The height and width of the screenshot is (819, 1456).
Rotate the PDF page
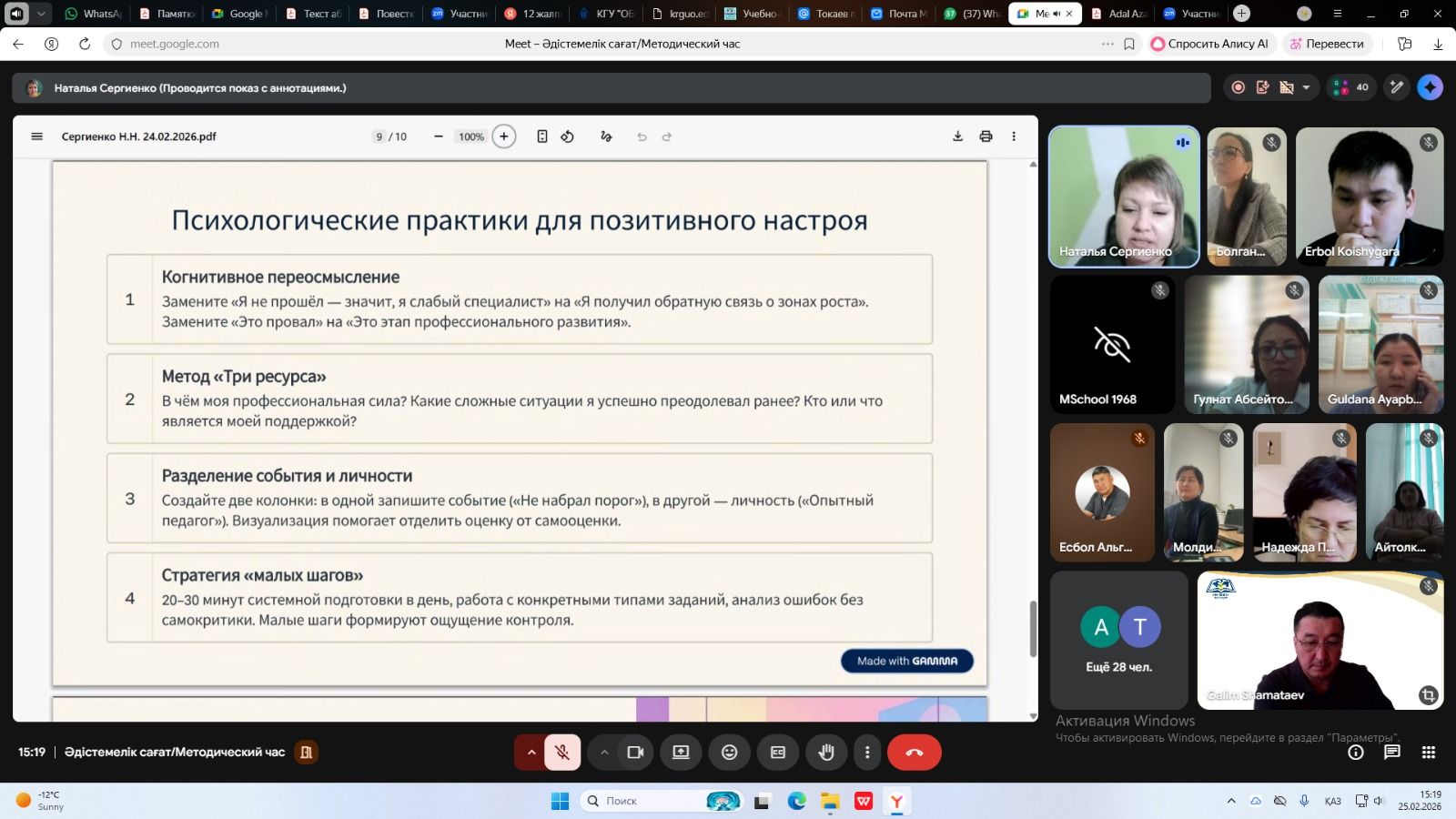click(567, 136)
